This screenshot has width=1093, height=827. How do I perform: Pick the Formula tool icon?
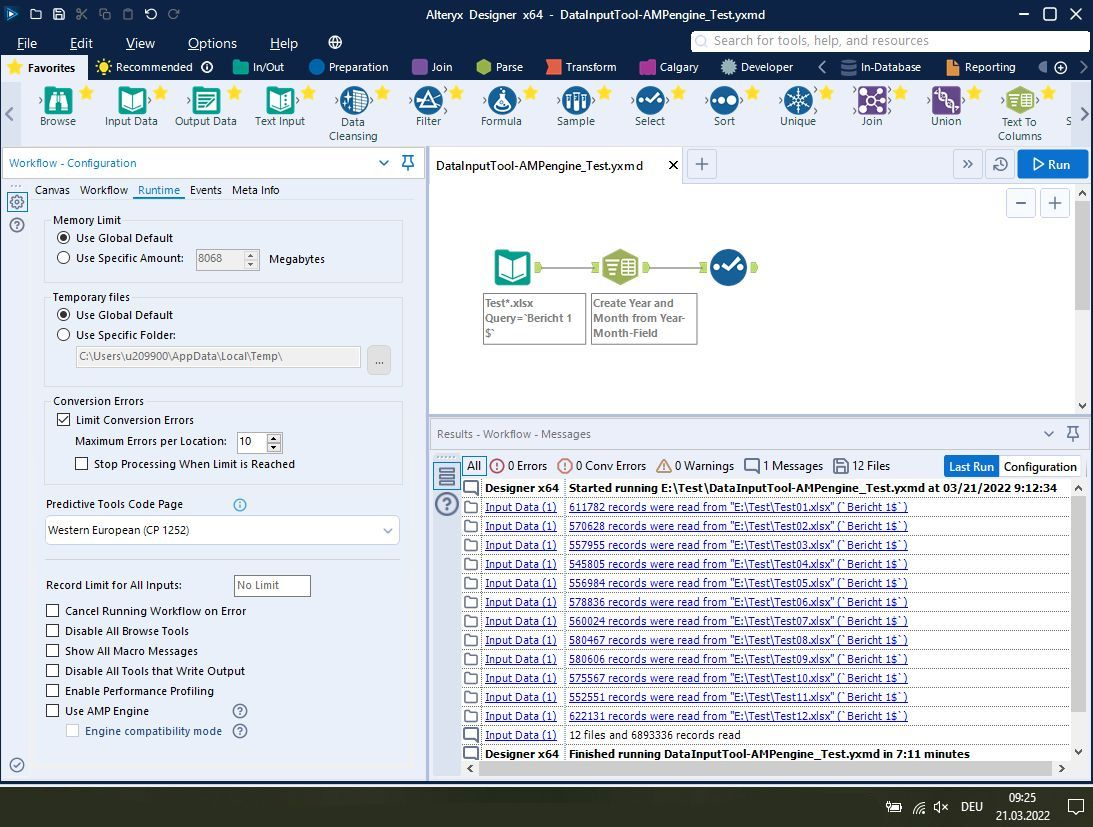tap(501, 101)
